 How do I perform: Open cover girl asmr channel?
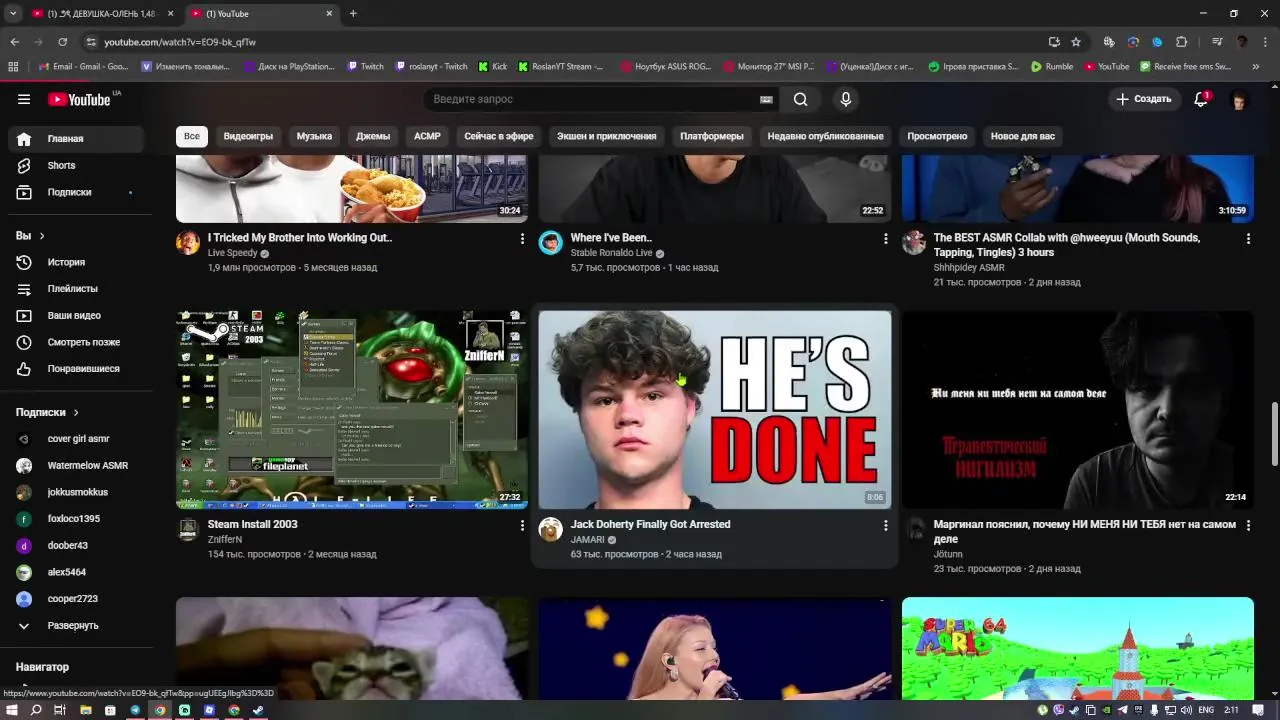(x=78, y=439)
